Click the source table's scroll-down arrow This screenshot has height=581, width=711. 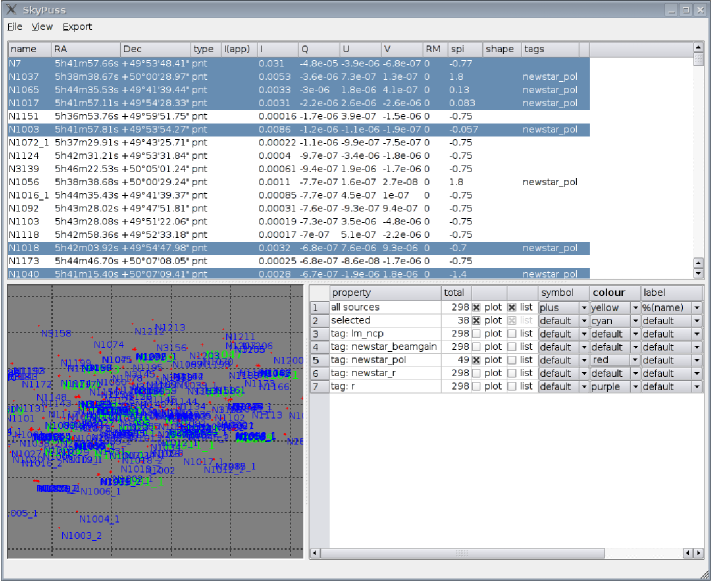coord(697,272)
